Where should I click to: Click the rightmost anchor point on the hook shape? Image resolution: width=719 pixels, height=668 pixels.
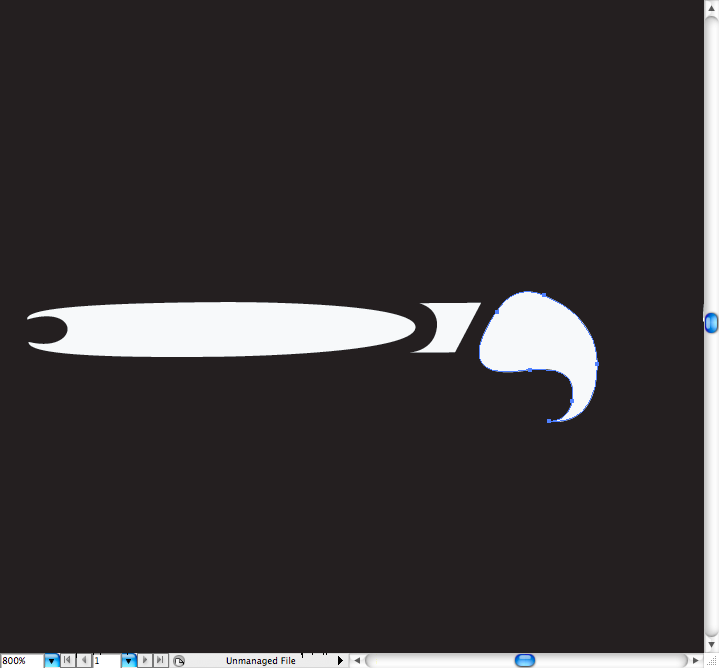click(x=597, y=364)
